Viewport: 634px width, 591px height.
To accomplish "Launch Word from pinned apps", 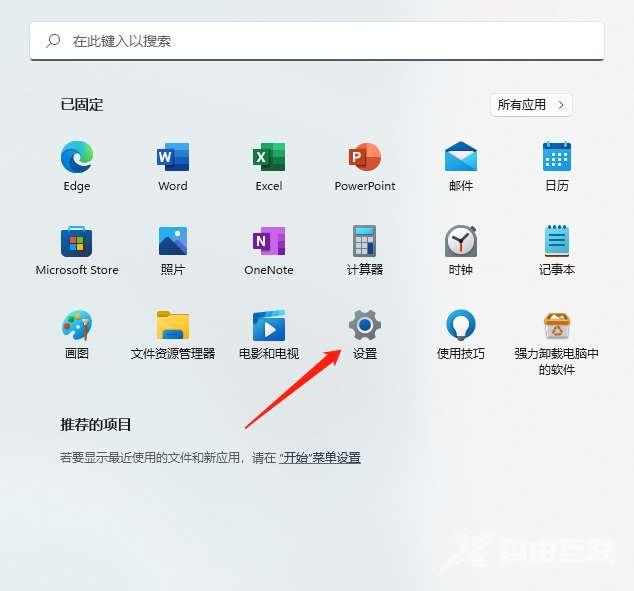I will point(173,157).
